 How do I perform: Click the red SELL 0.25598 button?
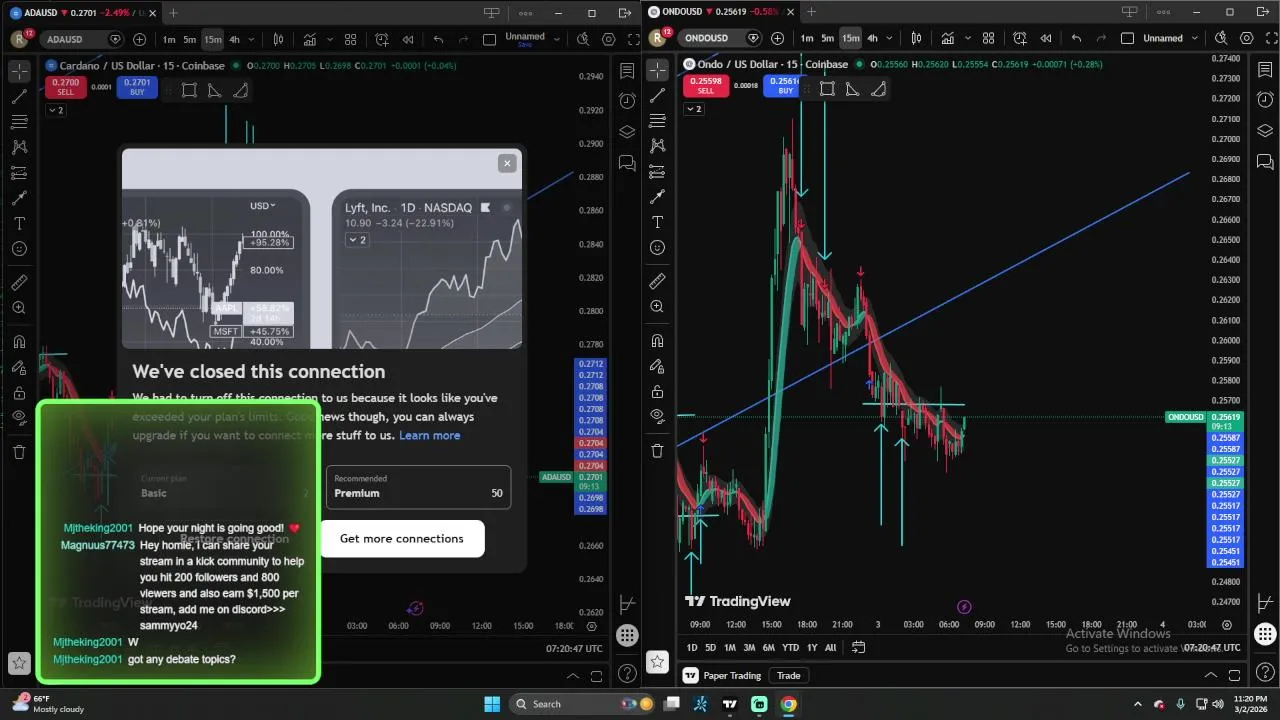tap(706, 85)
